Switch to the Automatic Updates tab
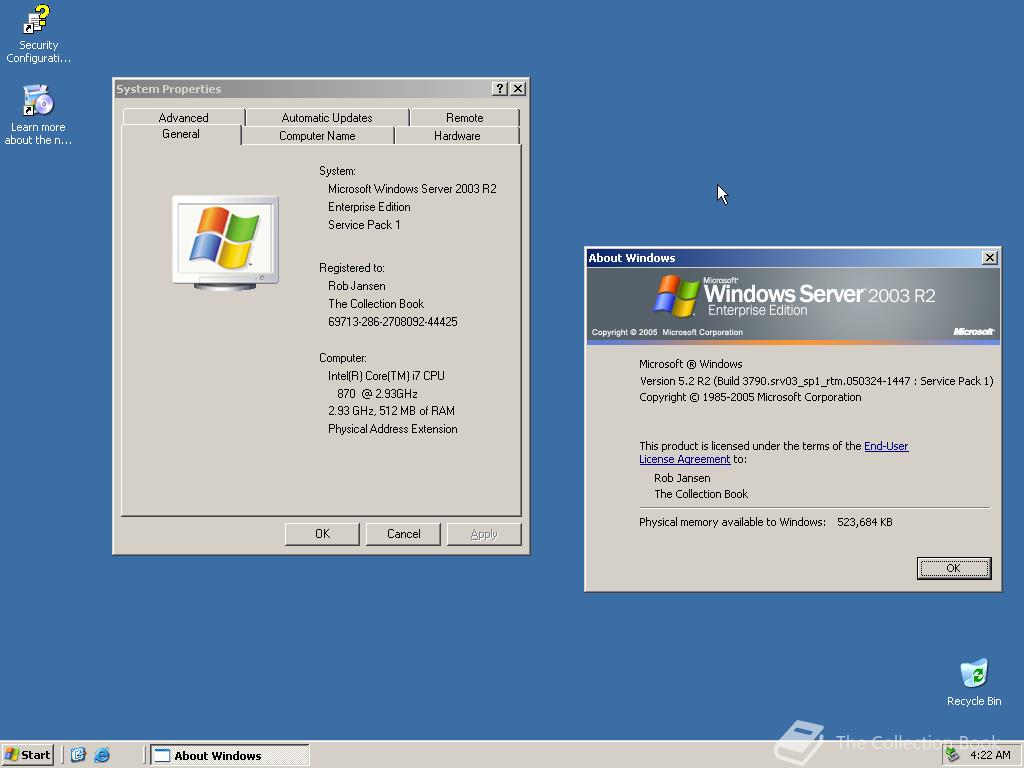 point(327,118)
